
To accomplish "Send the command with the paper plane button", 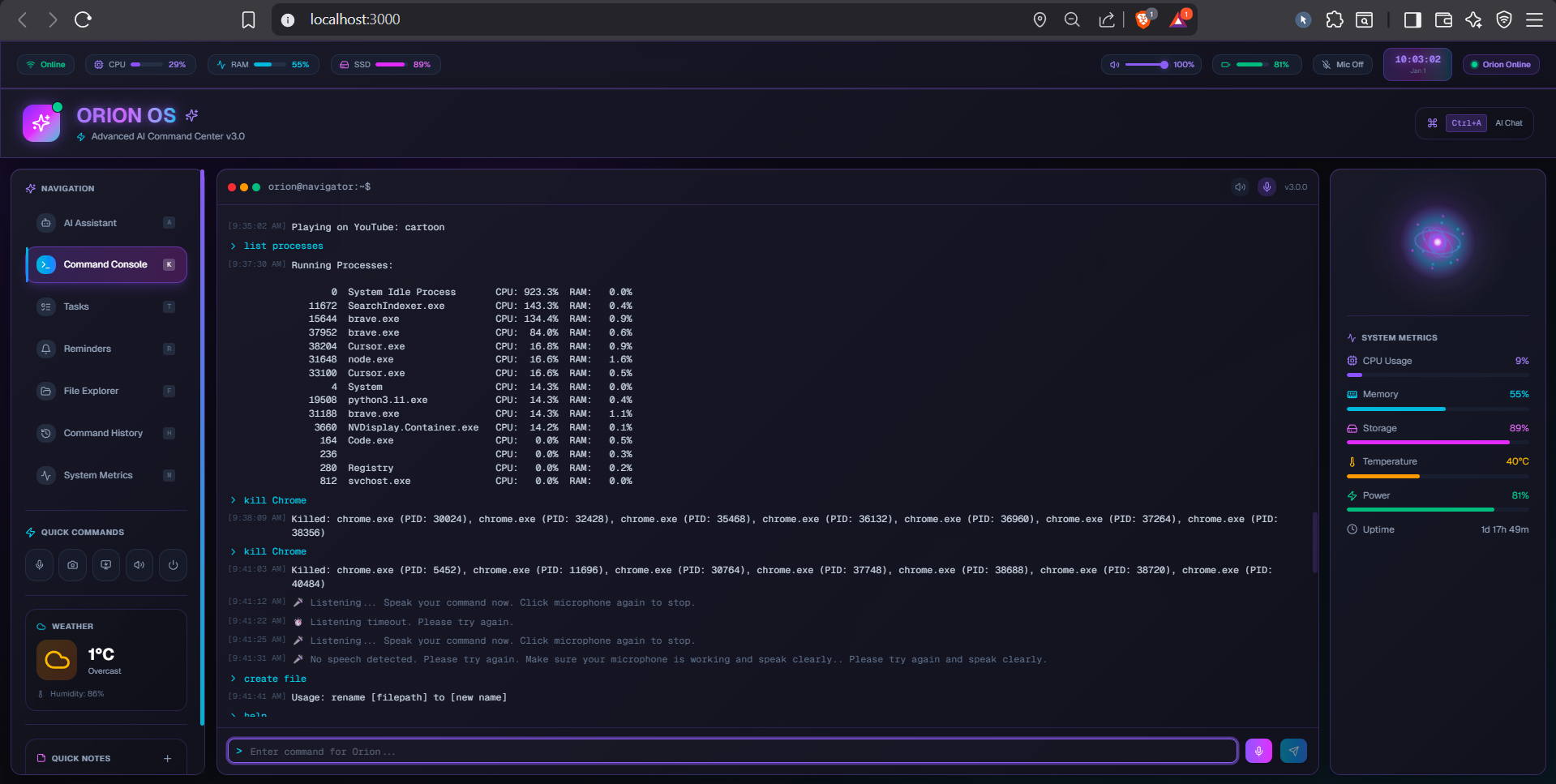I will click(1293, 751).
